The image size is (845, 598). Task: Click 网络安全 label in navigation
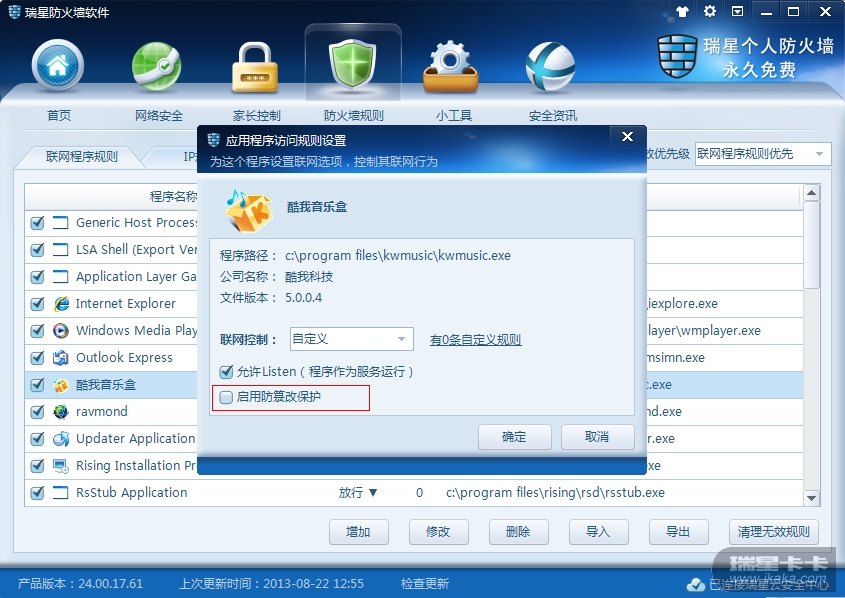(158, 115)
